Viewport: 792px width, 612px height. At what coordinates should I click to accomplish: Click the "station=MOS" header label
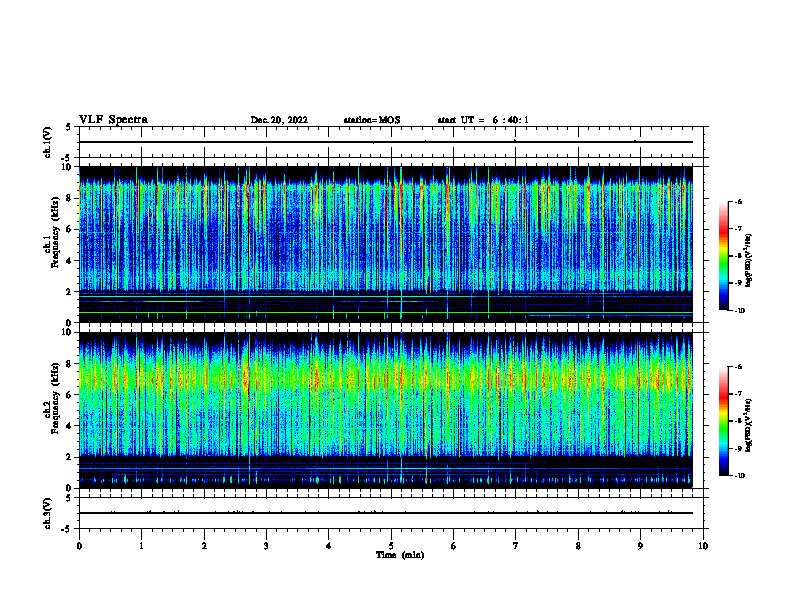point(372,120)
